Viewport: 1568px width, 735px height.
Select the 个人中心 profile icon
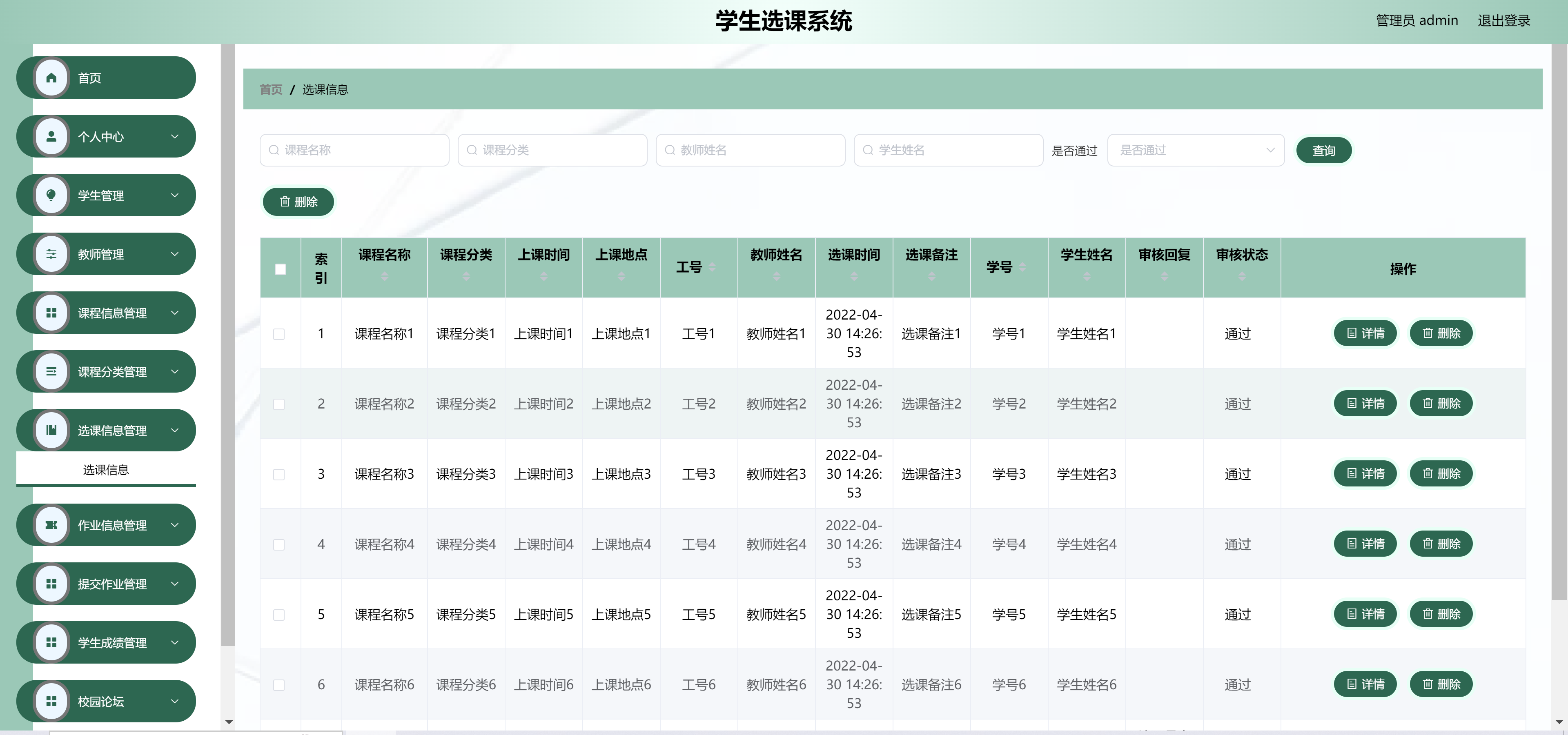tap(51, 136)
